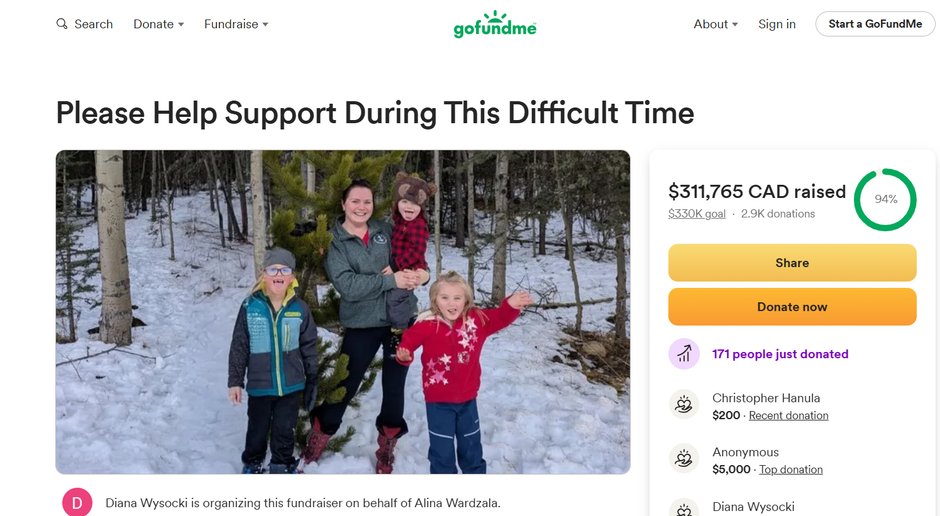Click the trending arrow donation icon
940x516 pixels.
point(684,354)
